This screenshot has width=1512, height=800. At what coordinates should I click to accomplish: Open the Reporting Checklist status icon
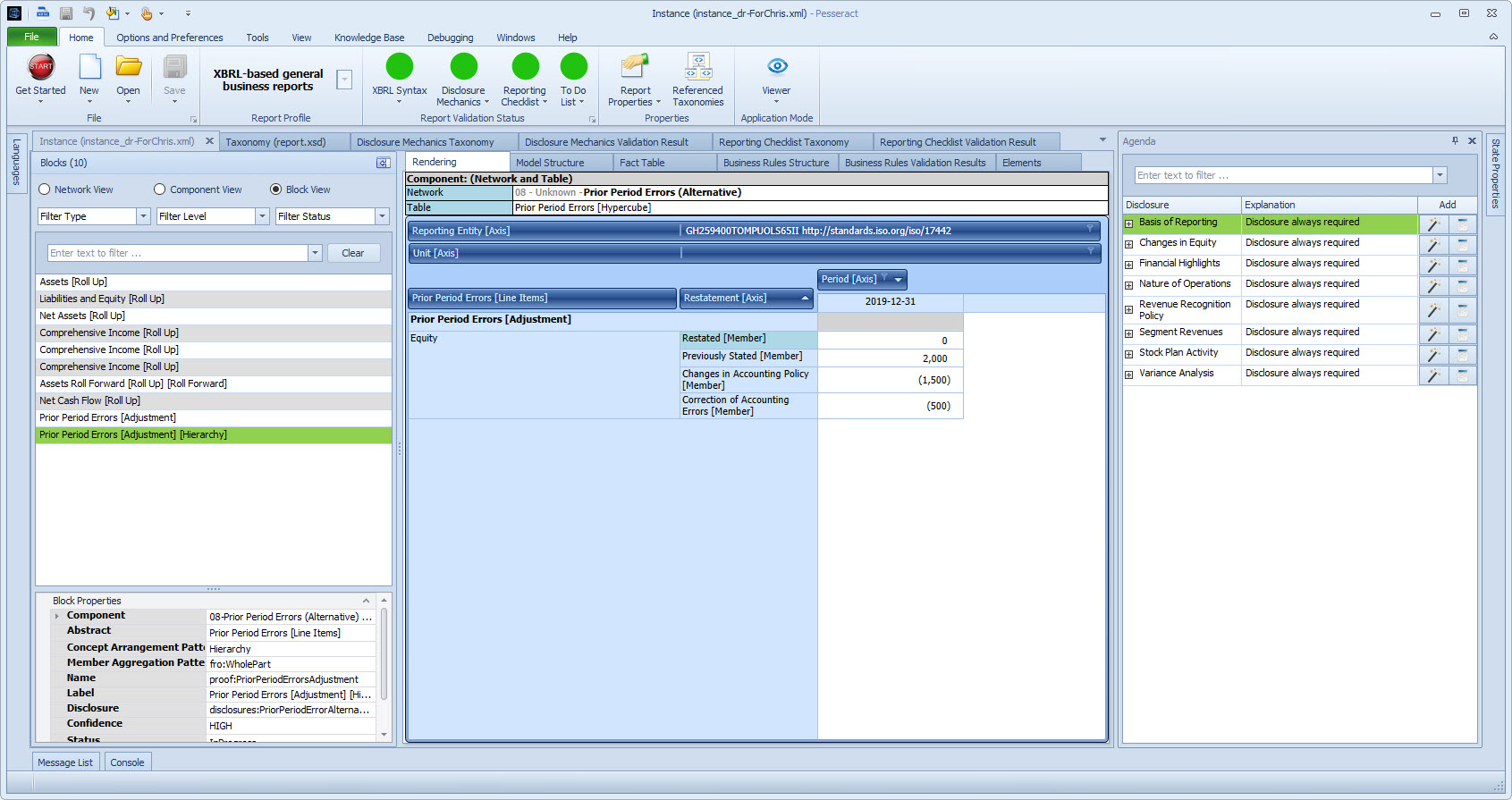pyautogui.click(x=525, y=68)
